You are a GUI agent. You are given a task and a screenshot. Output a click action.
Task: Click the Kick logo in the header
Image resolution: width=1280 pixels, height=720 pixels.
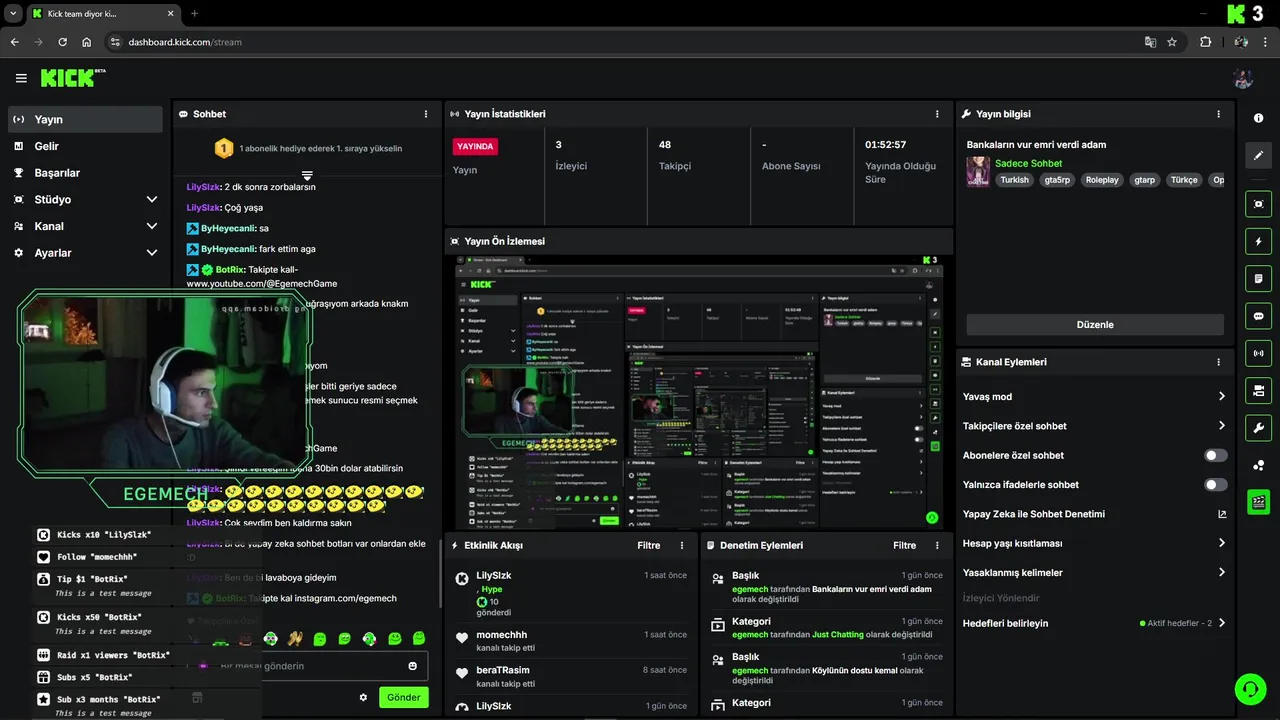tap(72, 78)
